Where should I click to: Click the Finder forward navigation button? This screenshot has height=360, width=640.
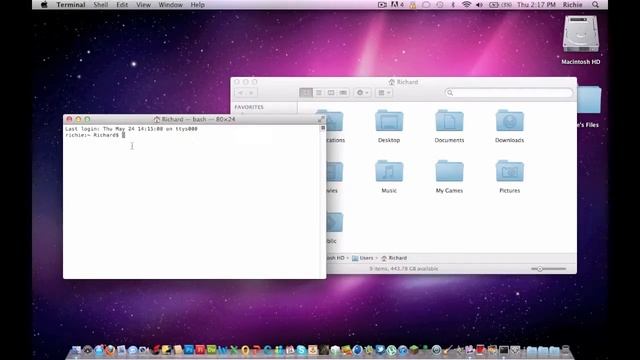pyautogui.click(x=252, y=93)
